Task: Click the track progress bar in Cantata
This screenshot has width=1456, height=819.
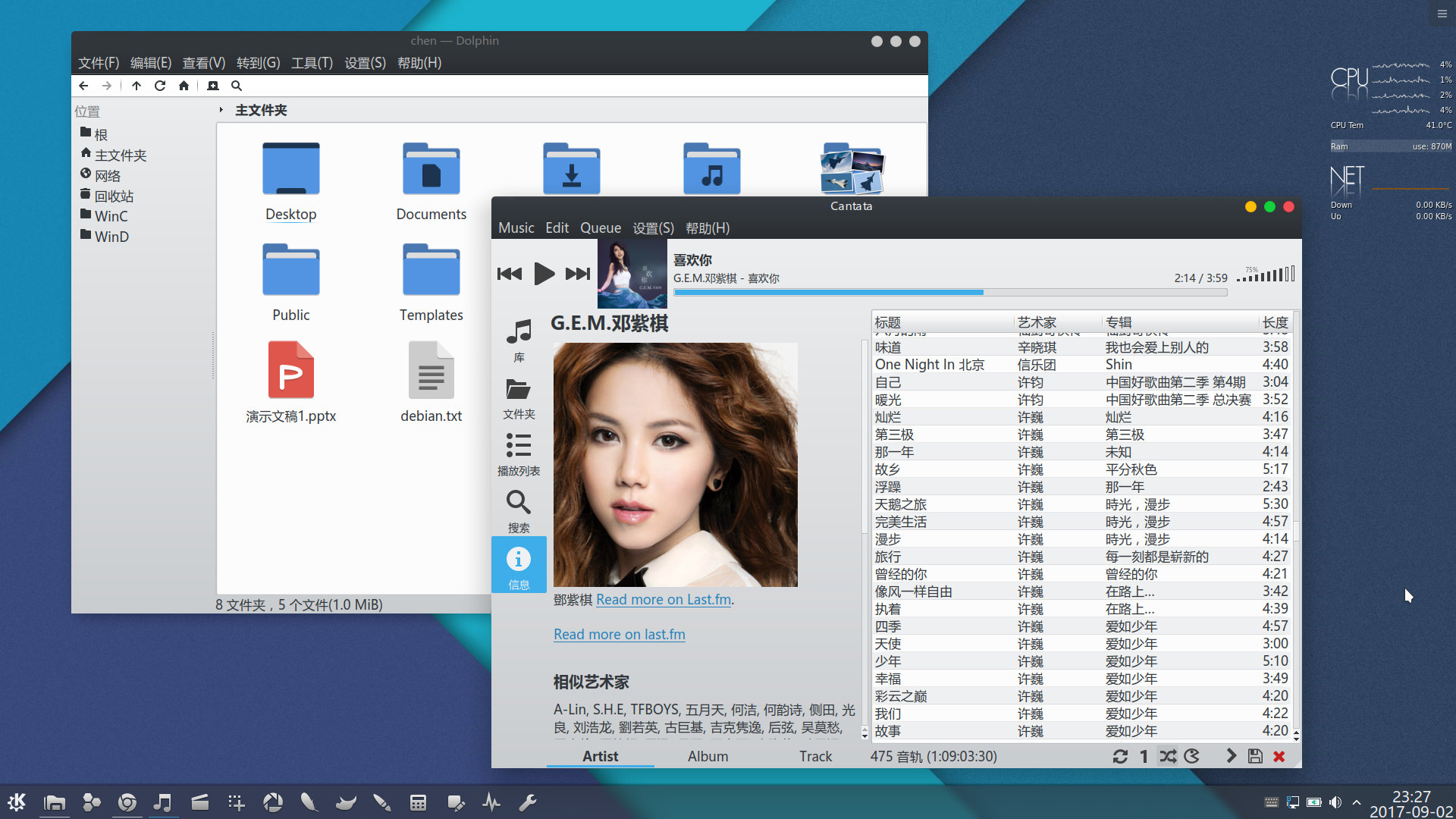Action: [950, 292]
